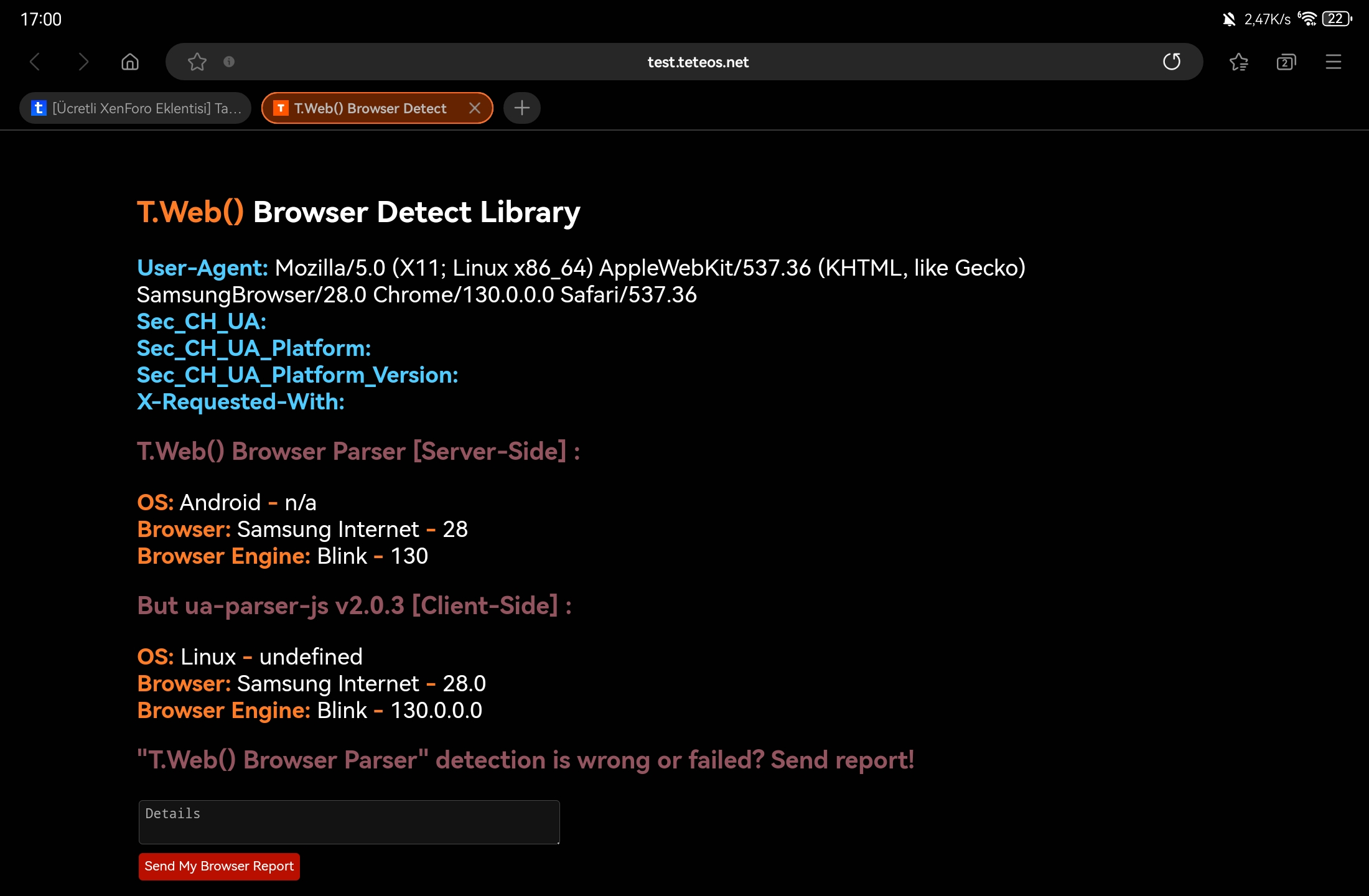Click the Blink - 130 engine line
The image size is (1369, 896).
tap(283, 556)
